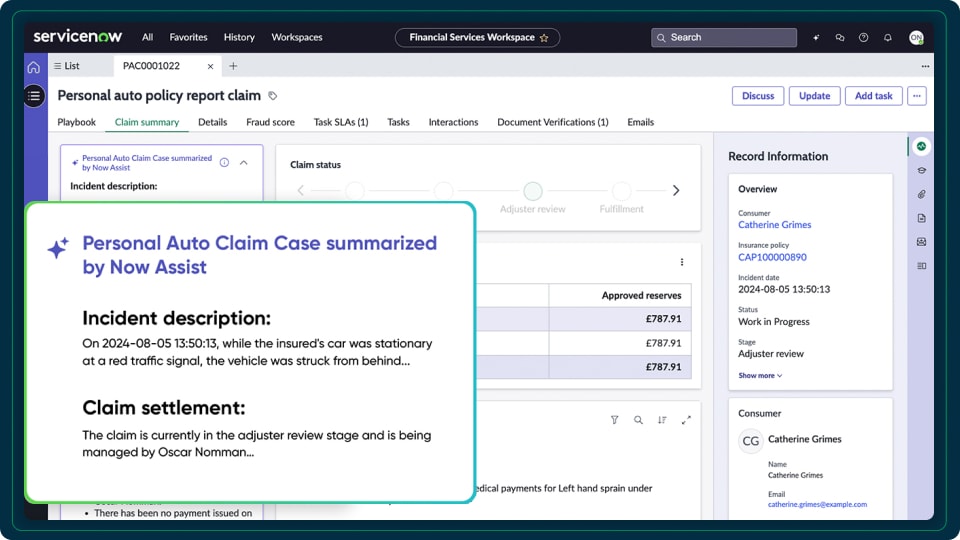Open the Workspaces menu
960x540 pixels.
pos(297,37)
